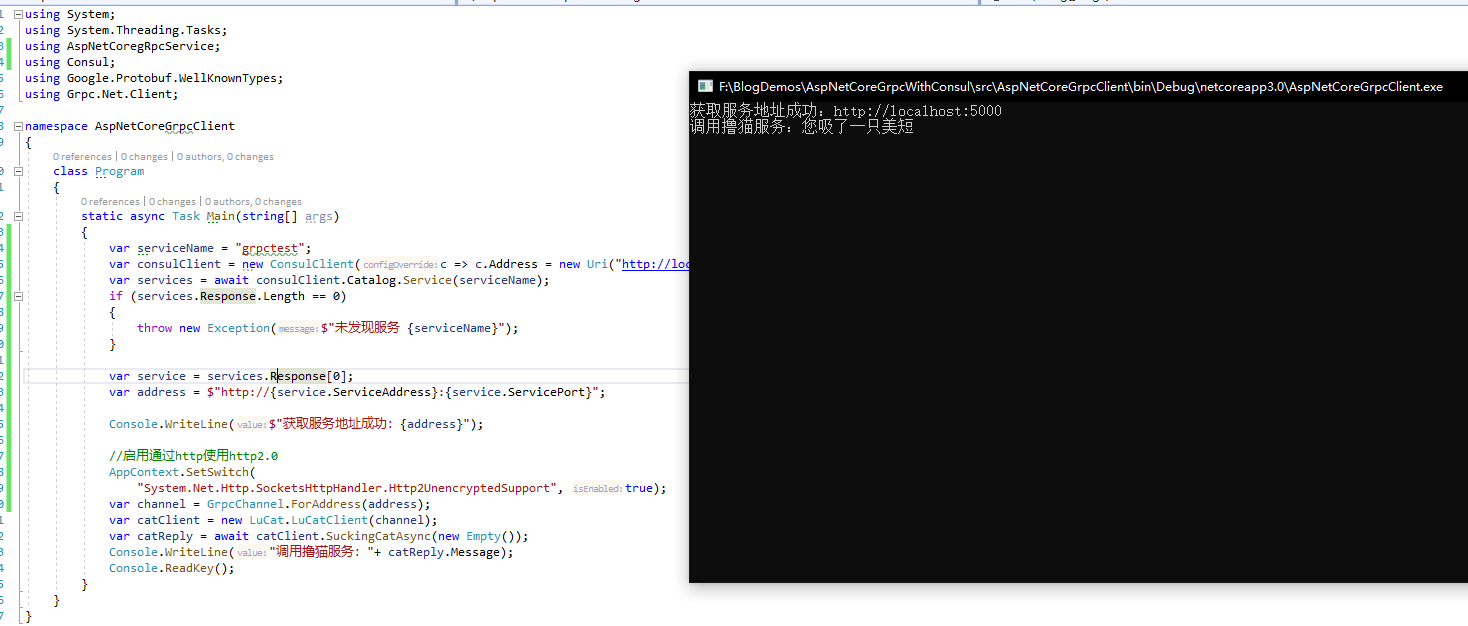Click the http URL inside the Uri constructor
1468x626 pixels.
click(x=656, y=264)
